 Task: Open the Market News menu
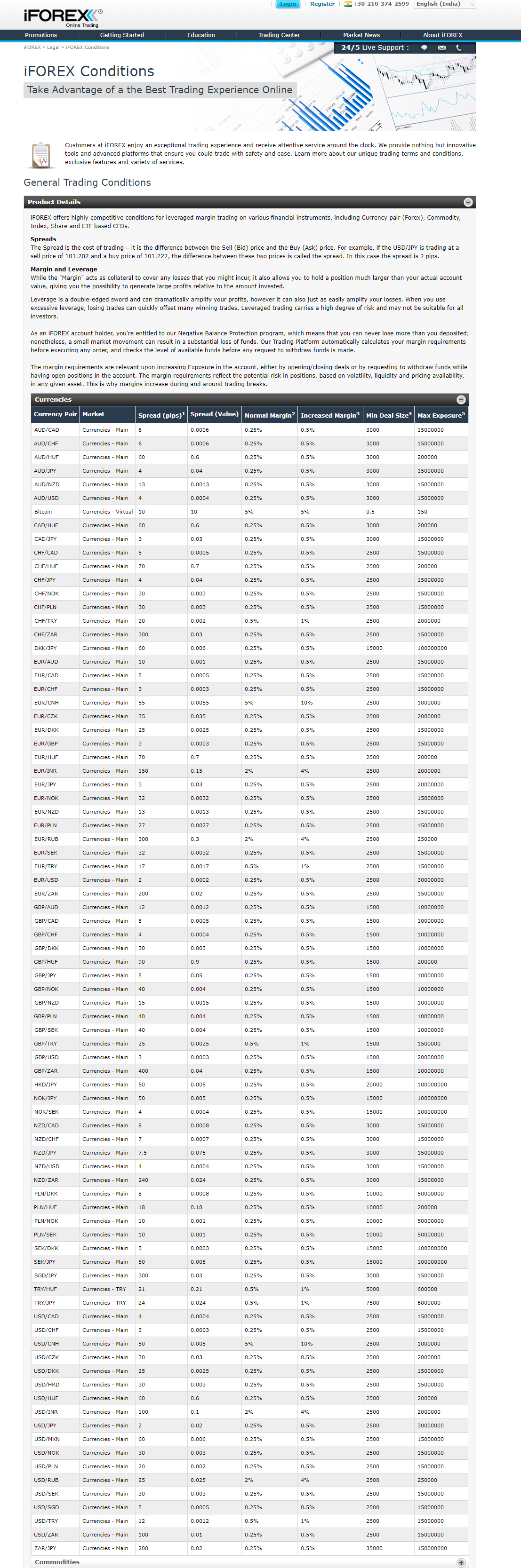(361, 35)
